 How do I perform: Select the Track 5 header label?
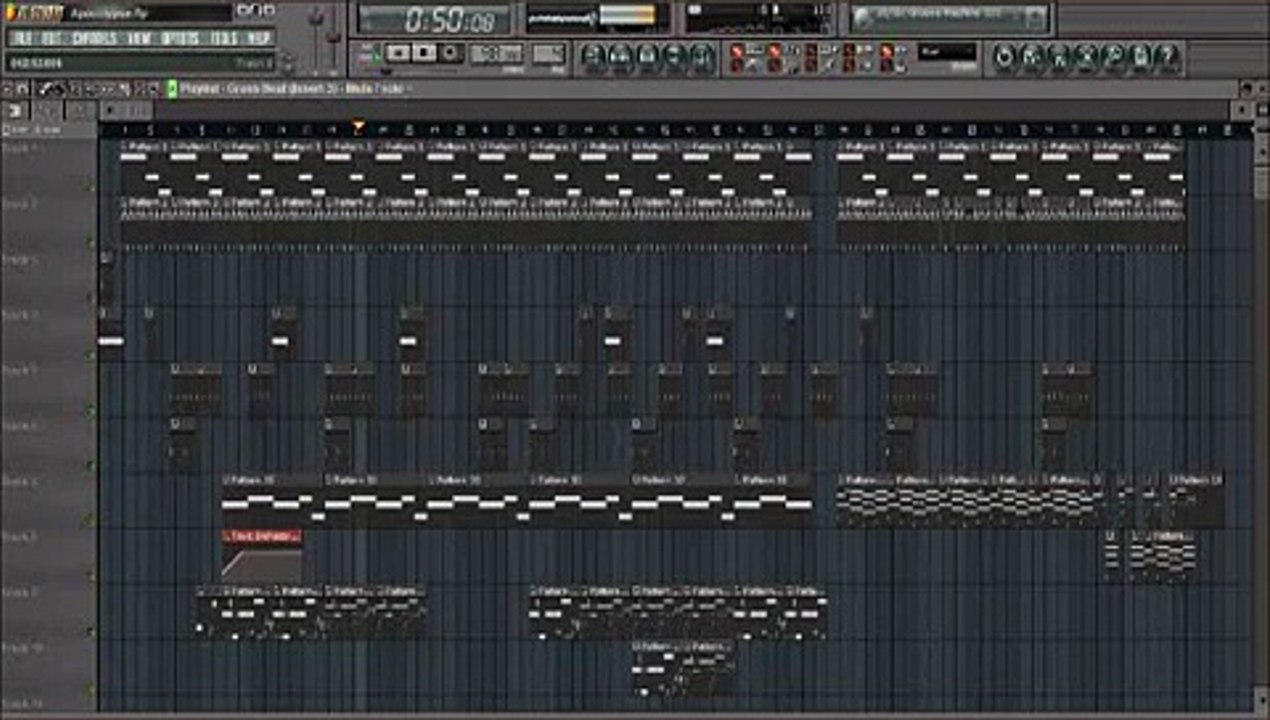20,371
